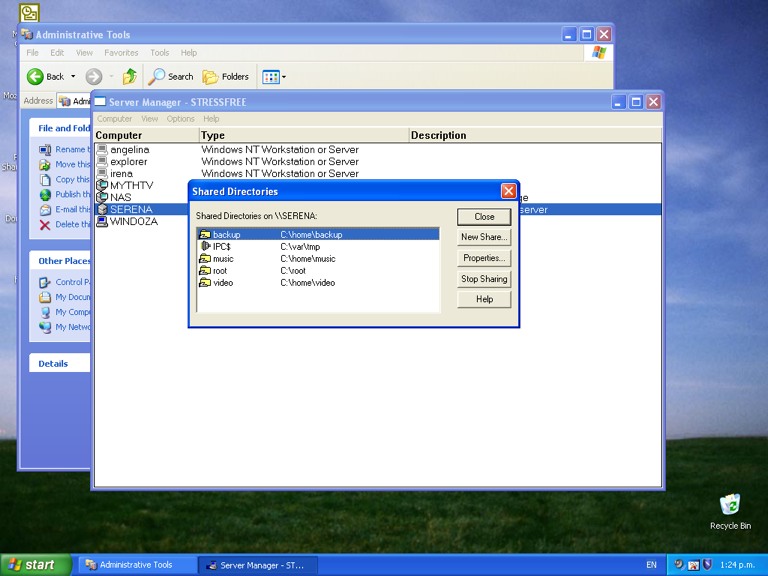This screenshot has height=576, width=768.
Task: Click the My Documents icon in Other Places
Action: tap(45, 297)
